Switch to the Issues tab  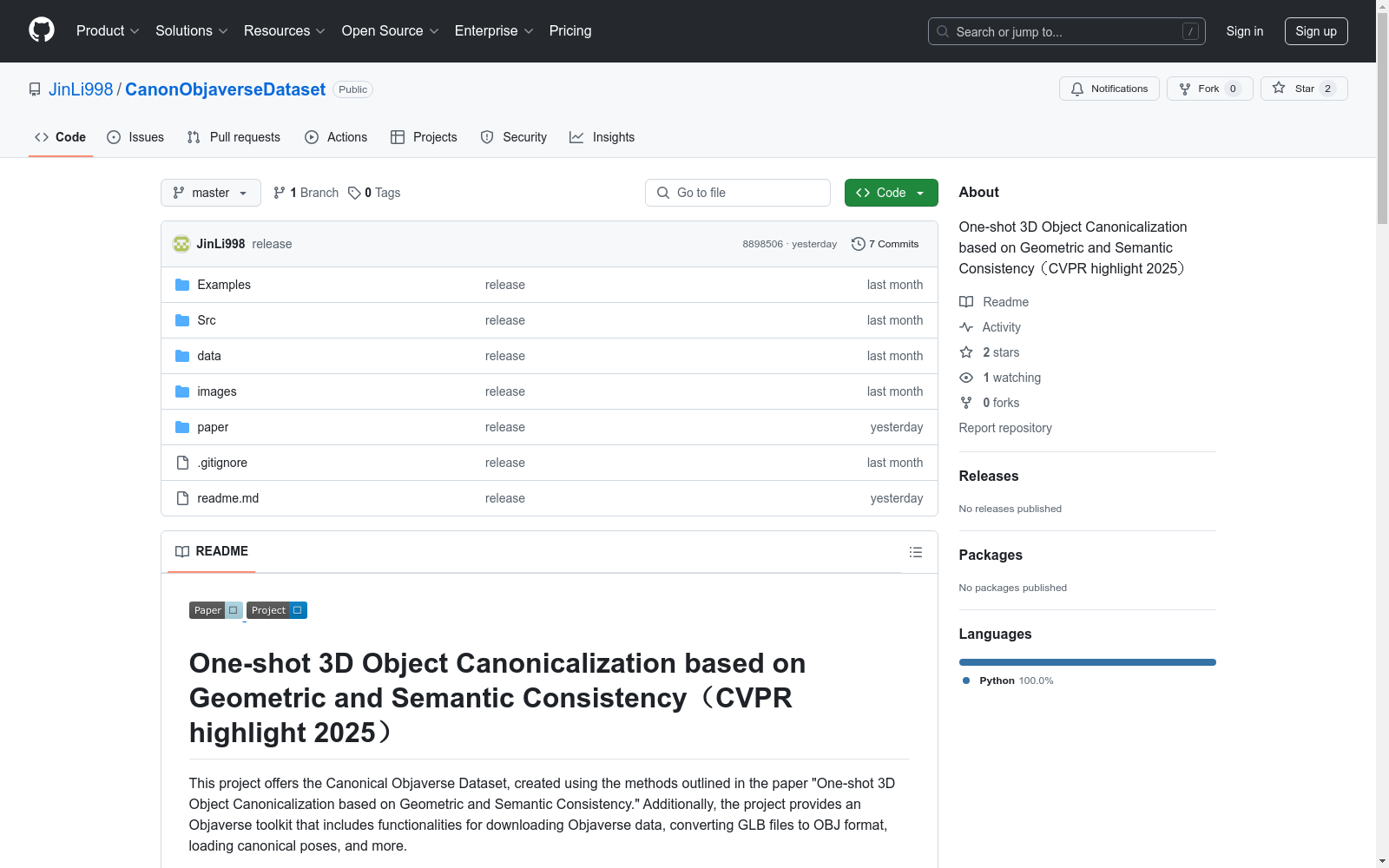(135, 137)
